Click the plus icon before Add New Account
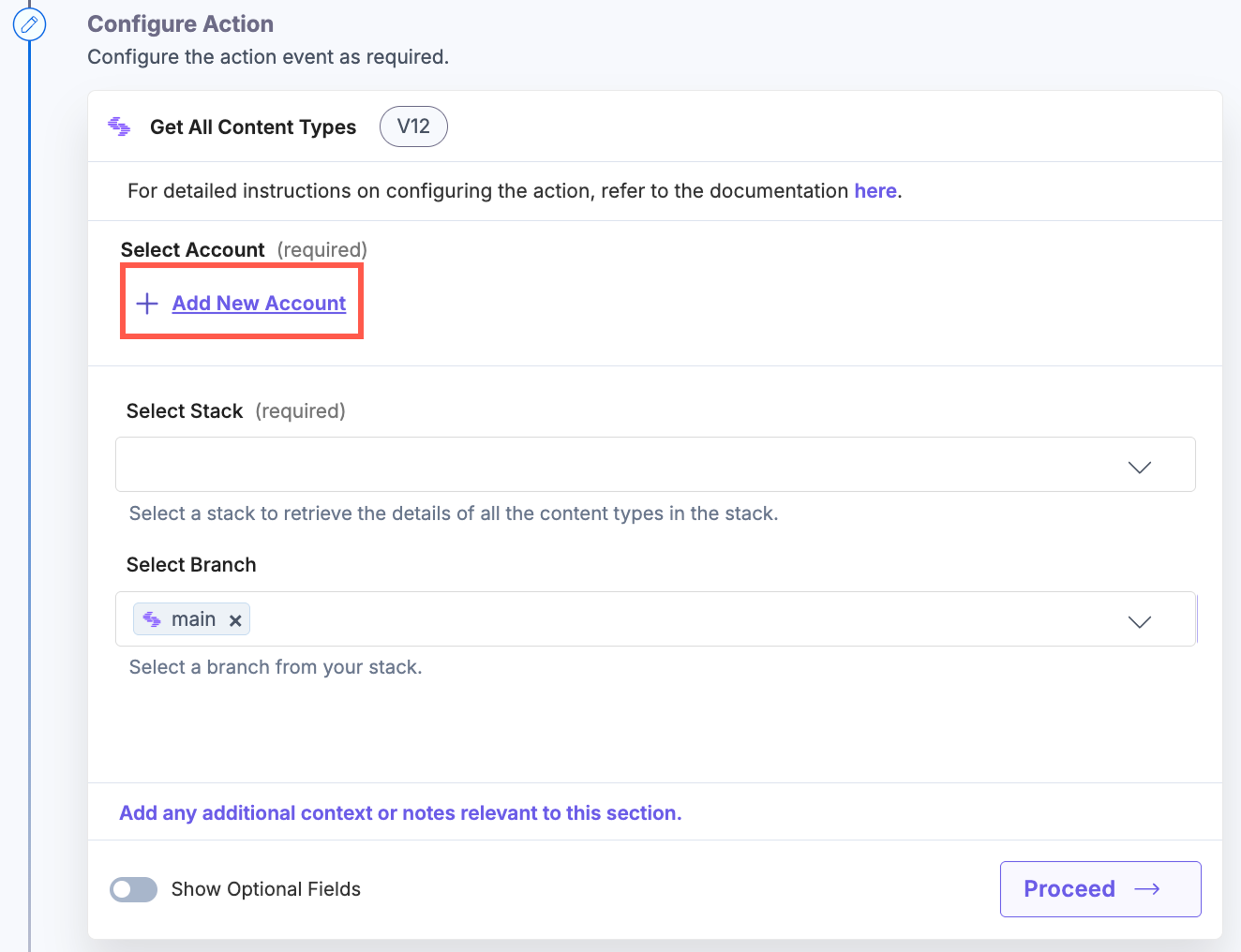Image resolution: width=1241 pixels, height=952 pixels. (x=147, y=303)
